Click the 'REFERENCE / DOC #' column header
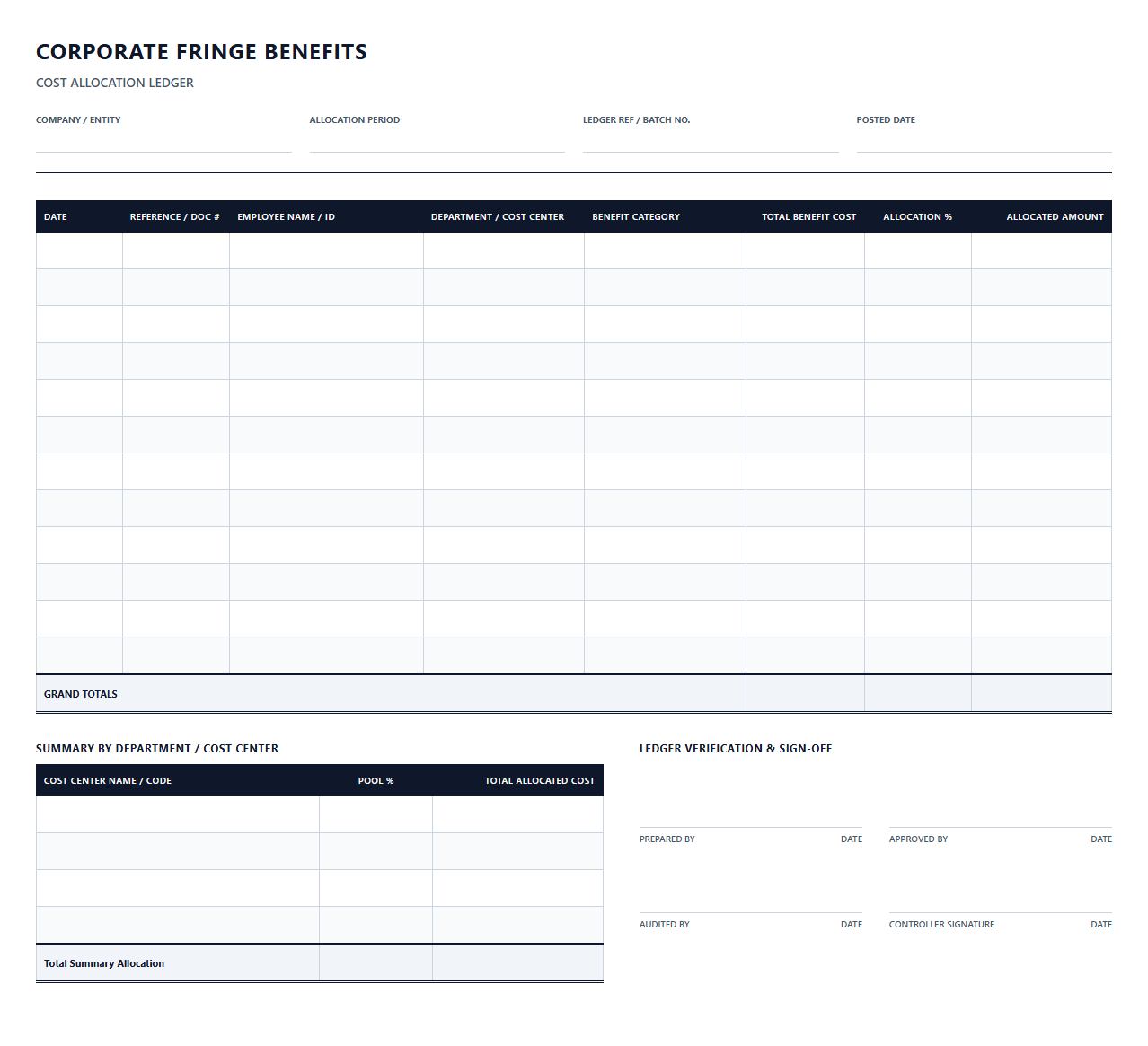 (174, 216)
